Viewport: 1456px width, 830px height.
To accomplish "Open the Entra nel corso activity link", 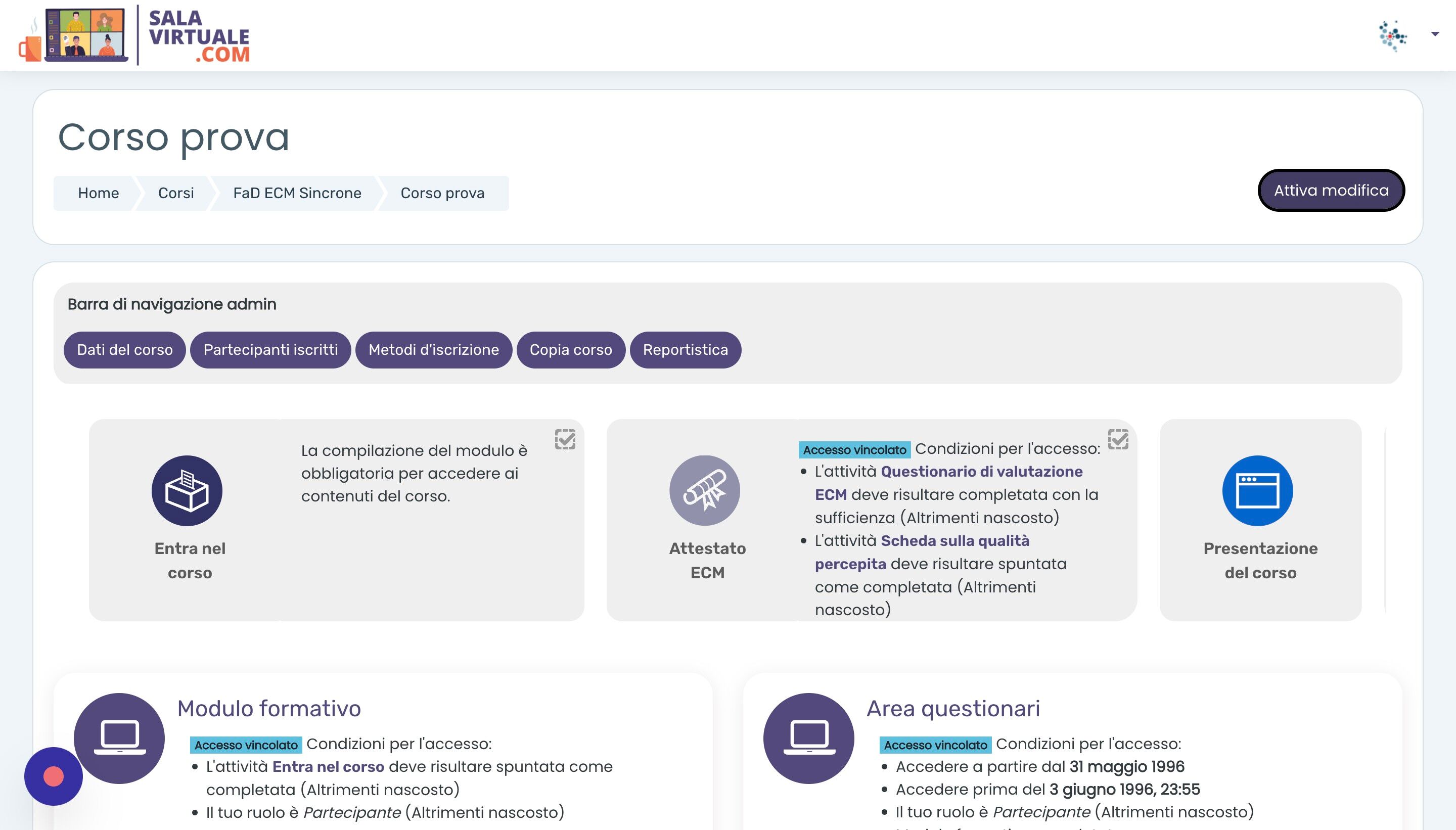I will pyautogui.click(x=190, y=561).
